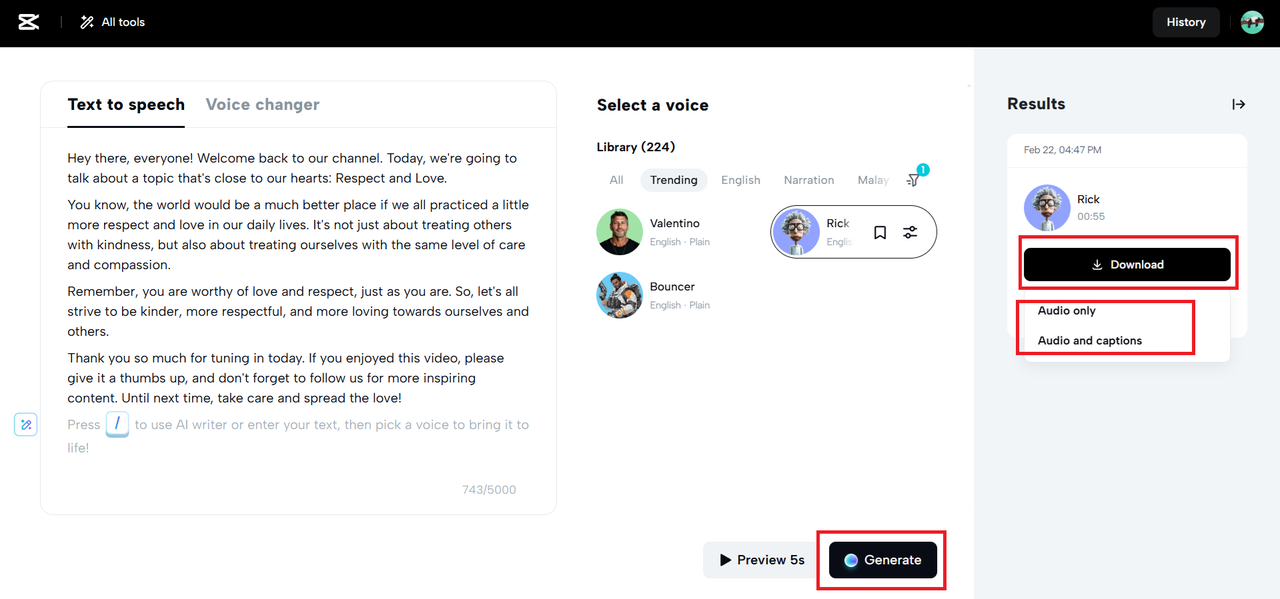Choose Audio and captions option
The image size is (1280, 599).
[x=1090, y=341]
